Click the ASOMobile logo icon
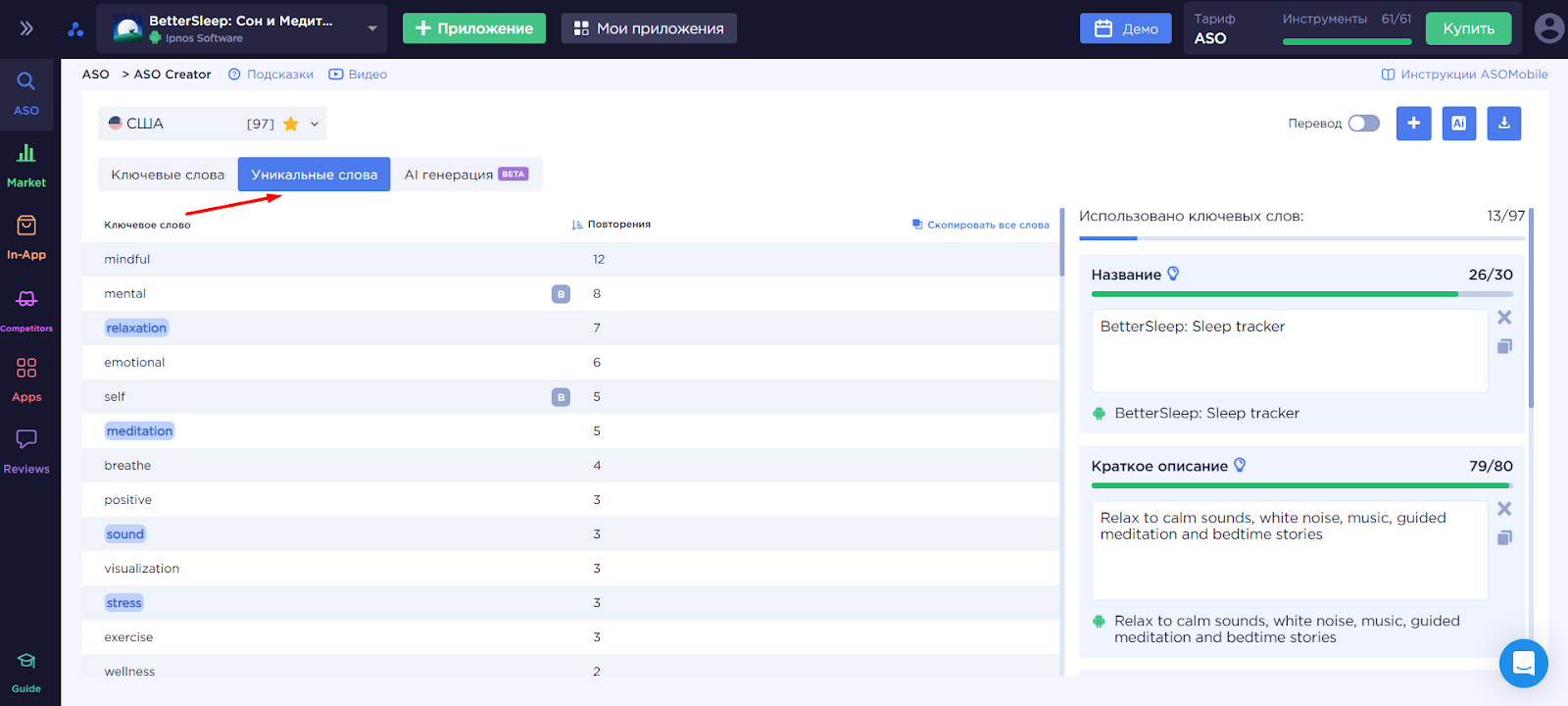Image resolution: width=1568 pixels, height=706 pixels. click(75, 29)
